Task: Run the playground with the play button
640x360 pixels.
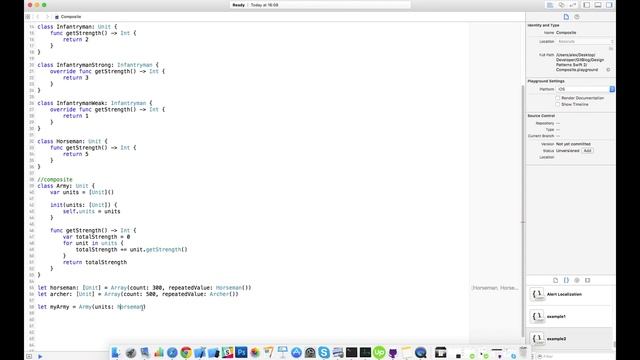Action: tap(40, 356)
